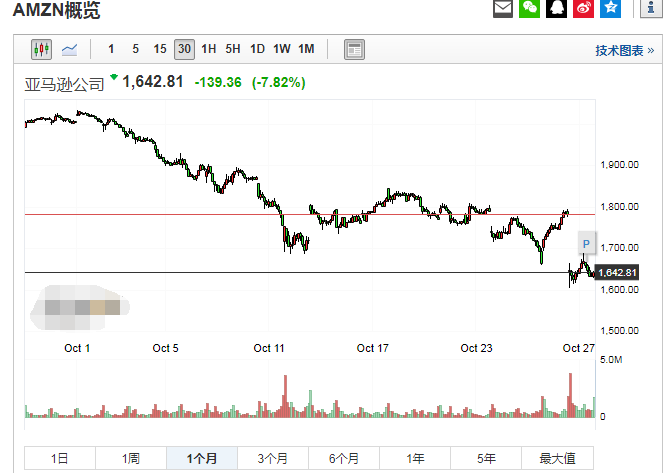Share the page via email envelope icon
Image resolution: width=670 pixels, height=473 pixels.
coord(503,8)
